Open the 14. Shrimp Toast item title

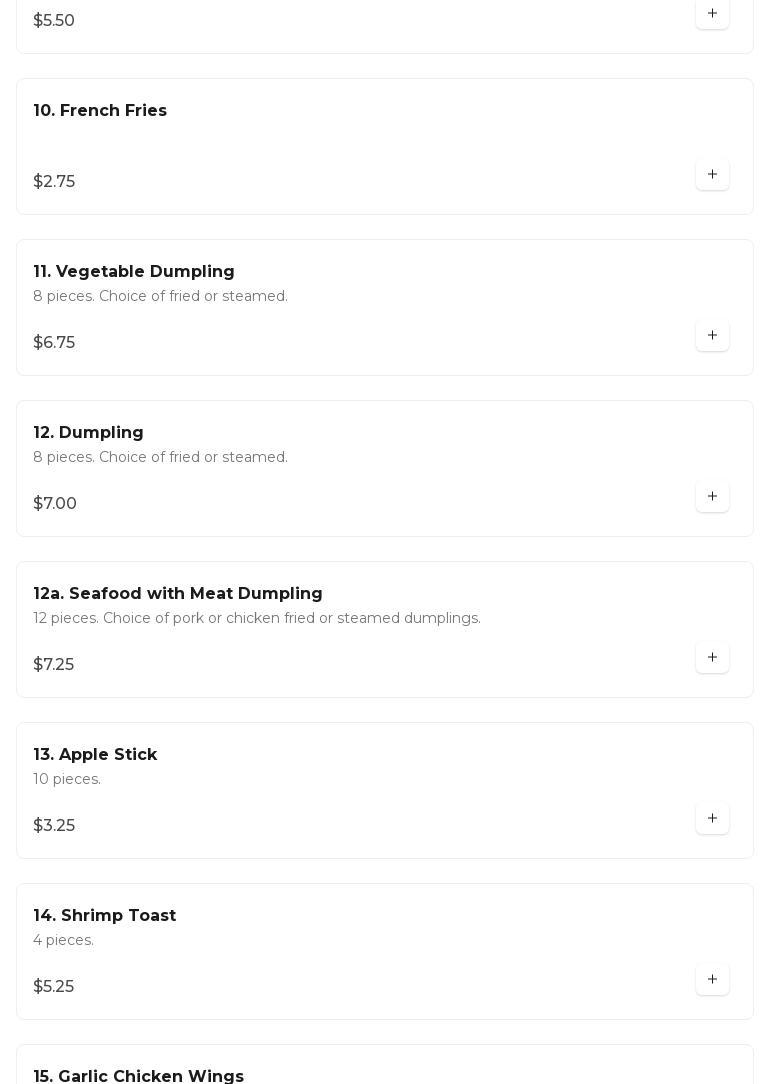105,916
